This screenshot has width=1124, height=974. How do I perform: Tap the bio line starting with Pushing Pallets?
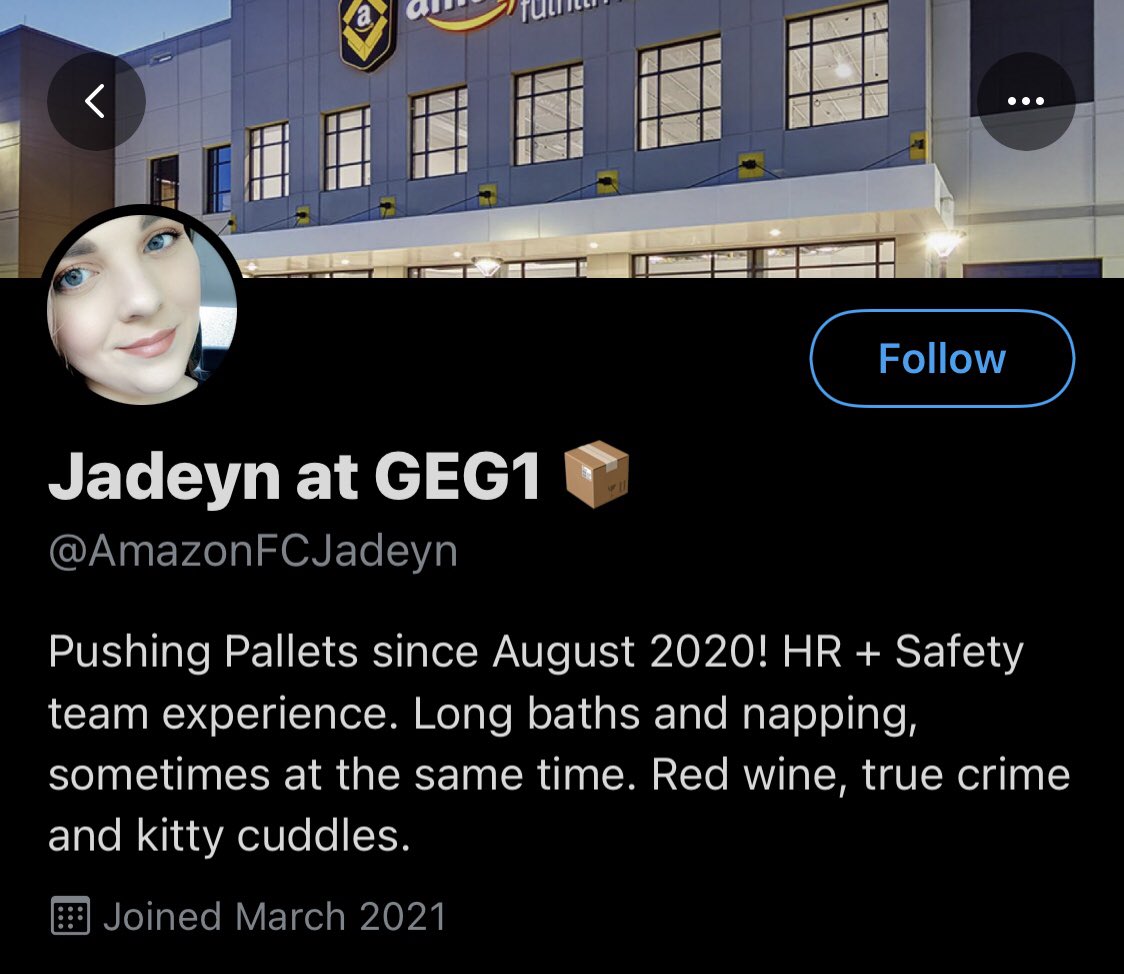pyautogui.click(x=536, y=651)
